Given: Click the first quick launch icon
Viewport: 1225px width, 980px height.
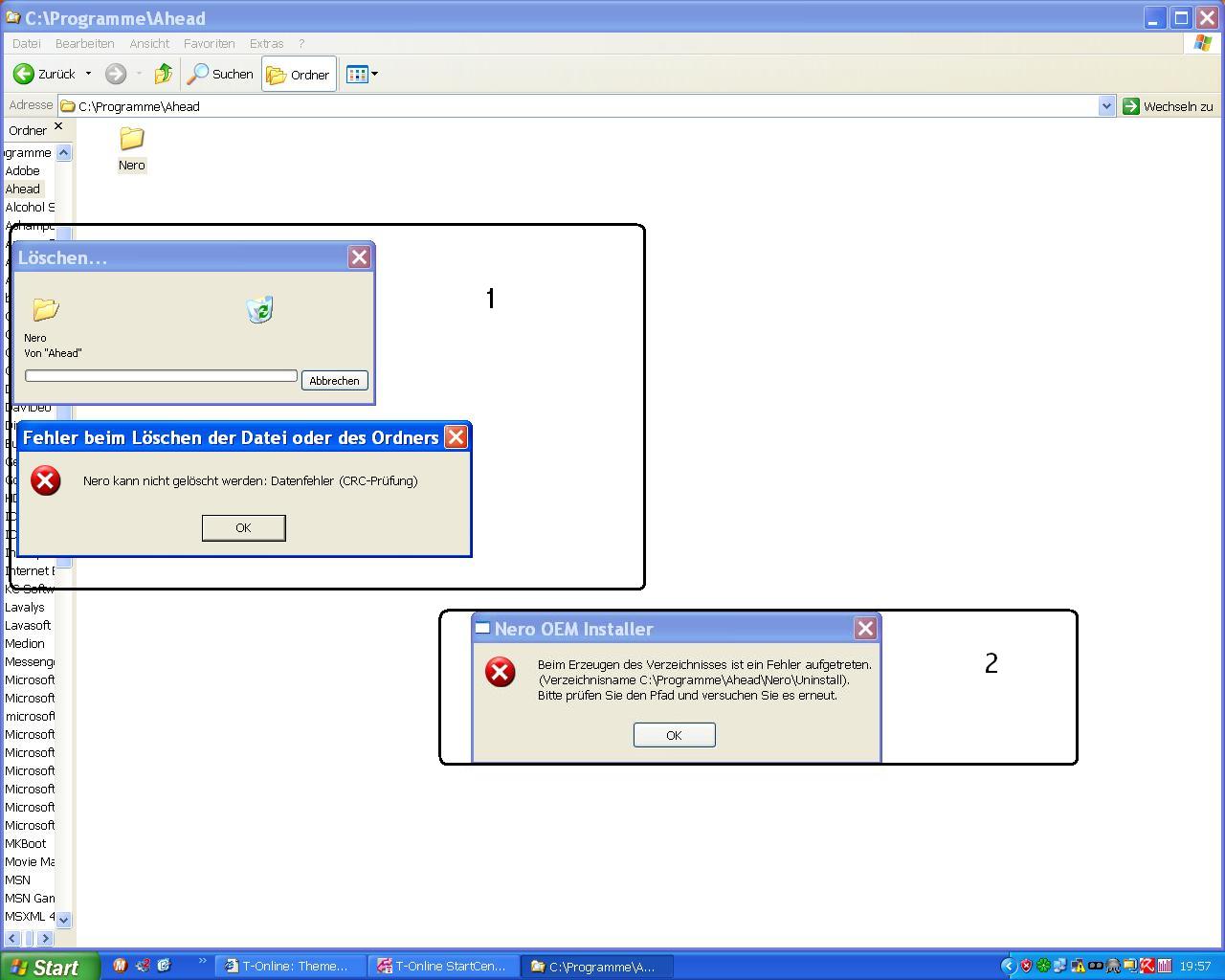Looking at the screenshot, I should [x=120, y=966].
